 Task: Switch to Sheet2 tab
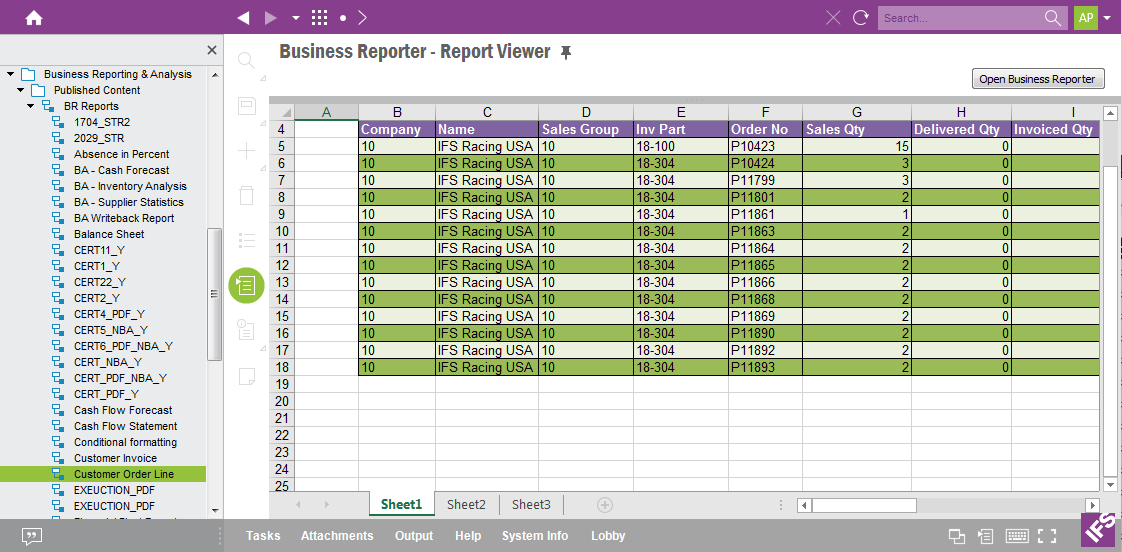coord(467,504)
